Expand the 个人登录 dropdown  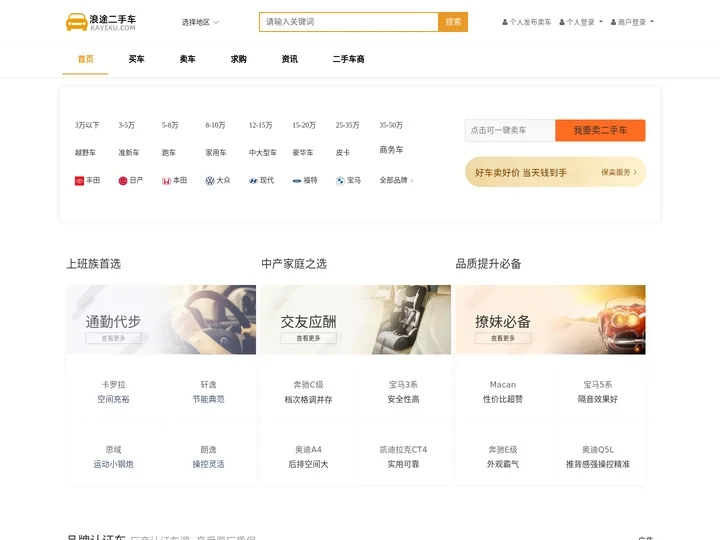580,22
